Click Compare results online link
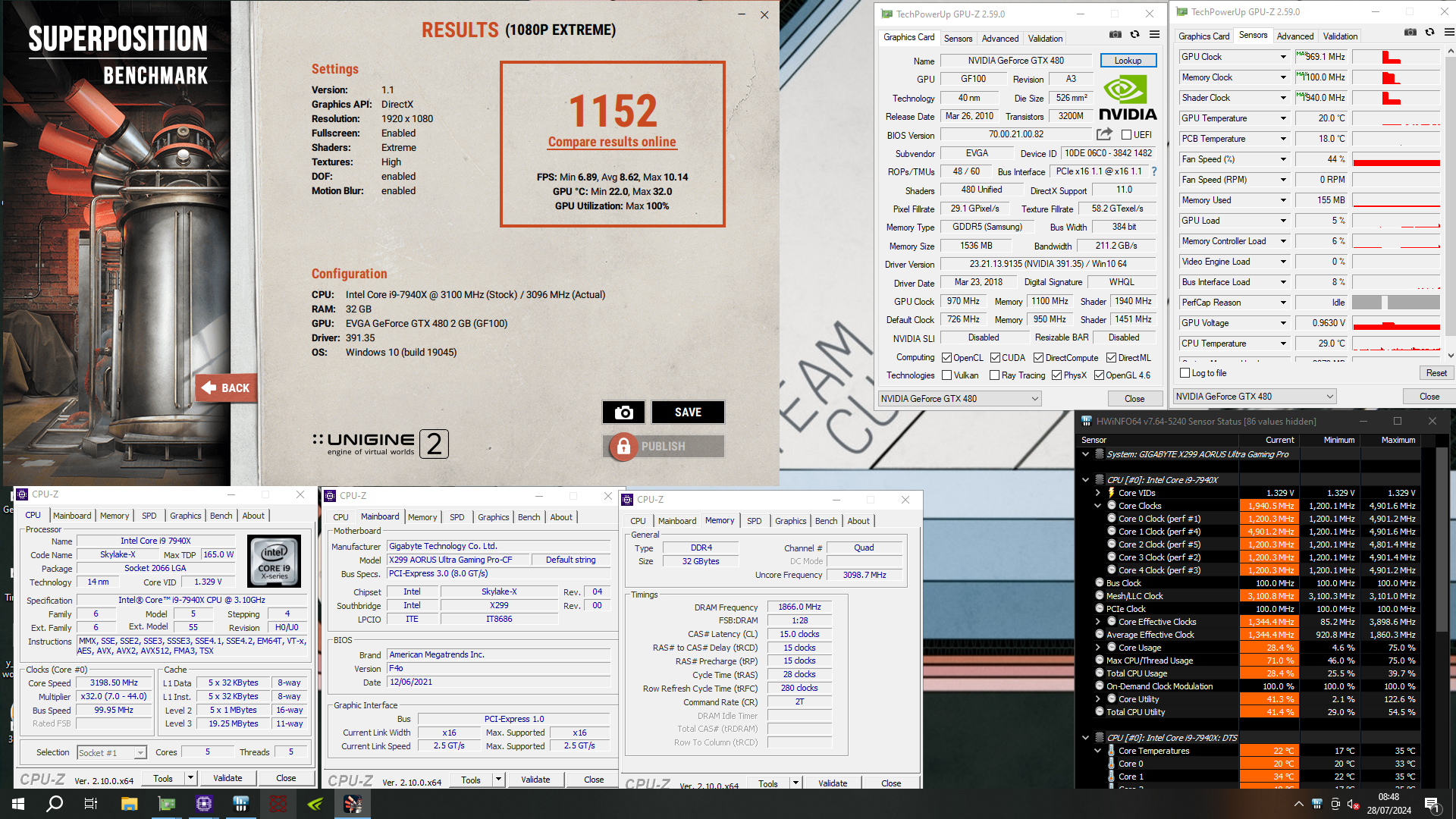Screen dimensions: 1456x819 tap(612, 142)
